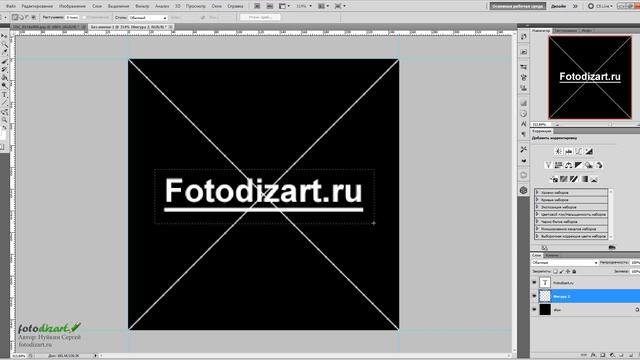640x360 pixels.
Task: Toggle lock all for the layer
Action: tap(574, 271)
